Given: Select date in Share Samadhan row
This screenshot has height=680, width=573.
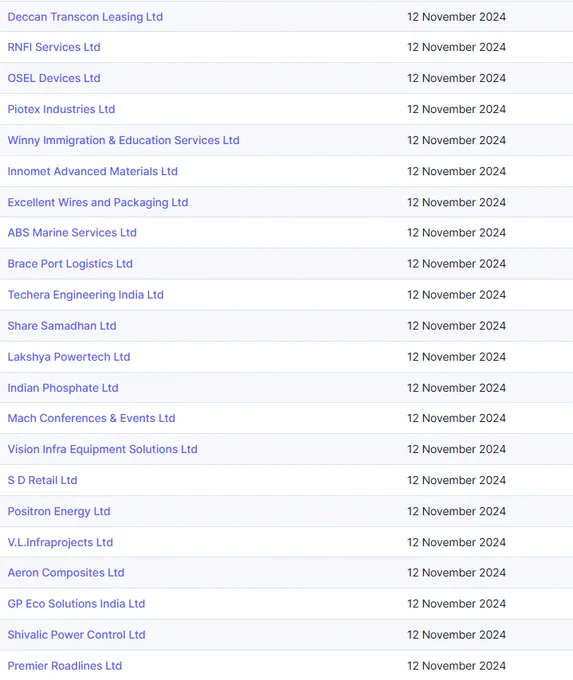Looking at the screenshot, I should 456,326.
